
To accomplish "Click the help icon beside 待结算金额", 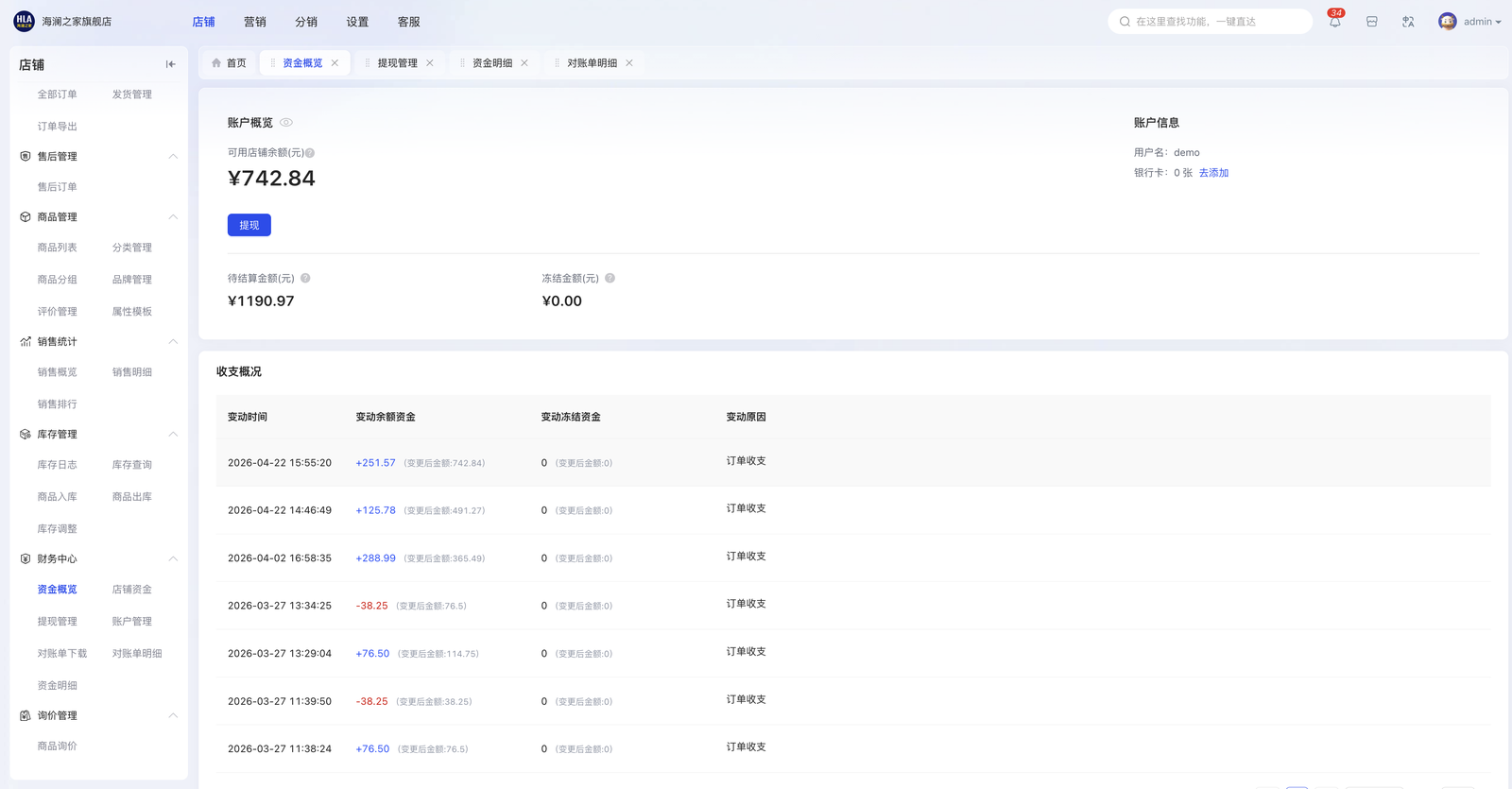I will (x=305, y=278).
